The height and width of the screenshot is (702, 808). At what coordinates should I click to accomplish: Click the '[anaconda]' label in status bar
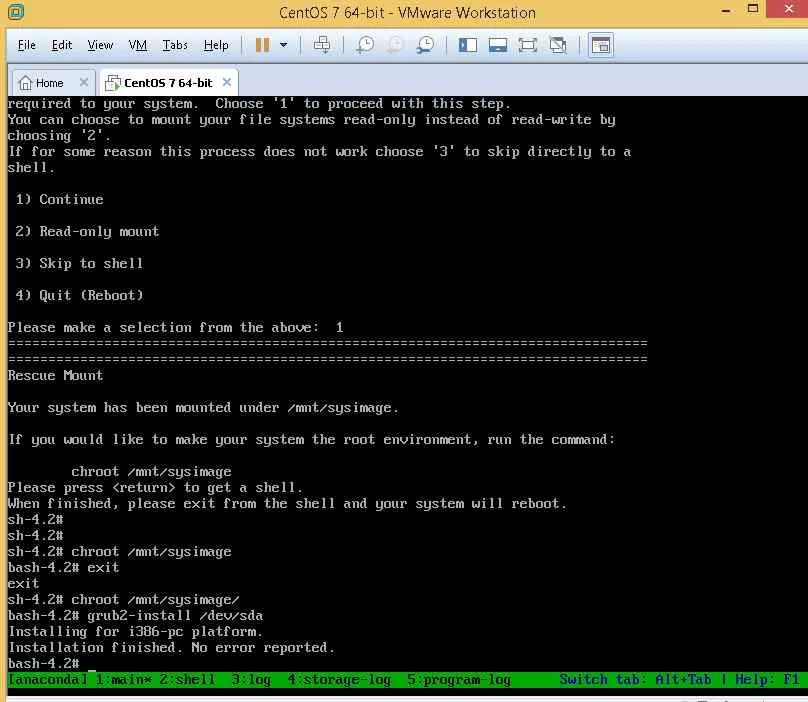click(47, 679)
